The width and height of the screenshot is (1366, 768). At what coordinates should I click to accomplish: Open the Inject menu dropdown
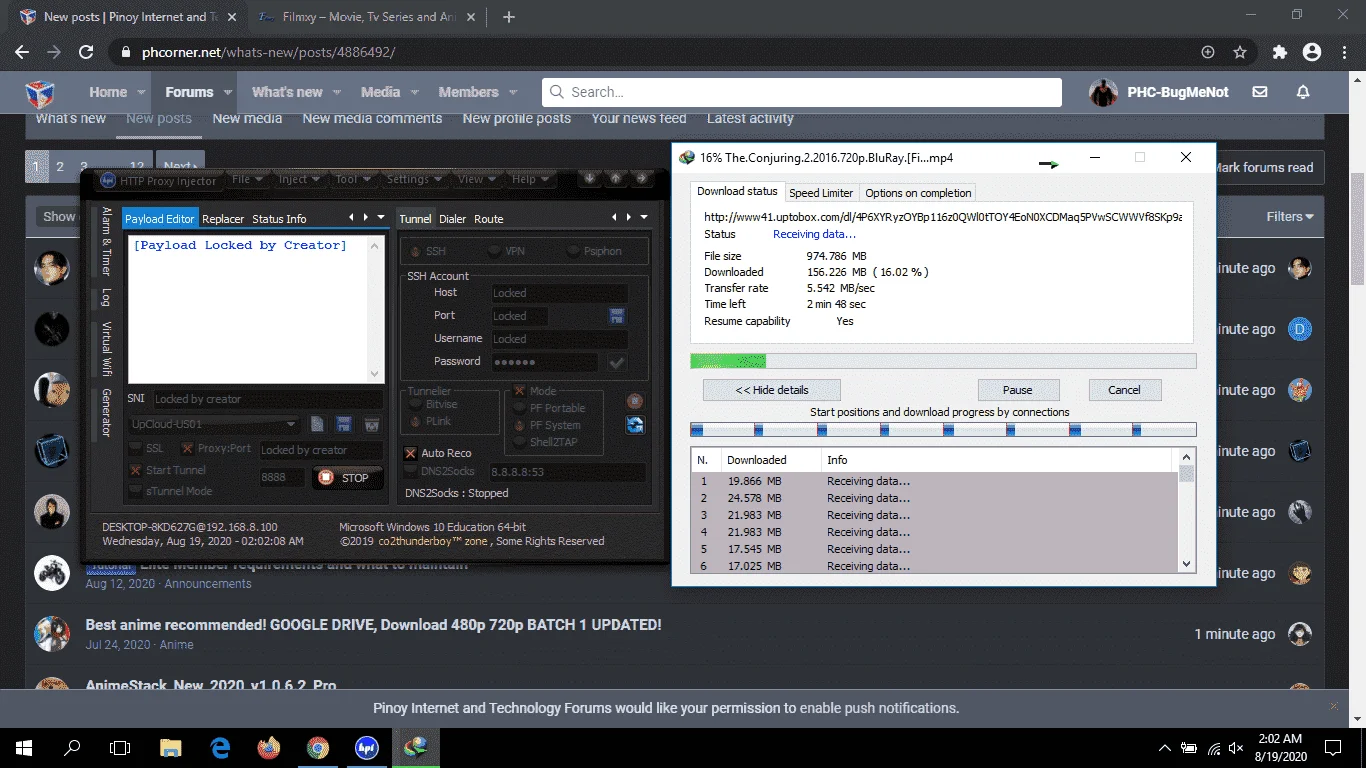[x=300, y=179]
